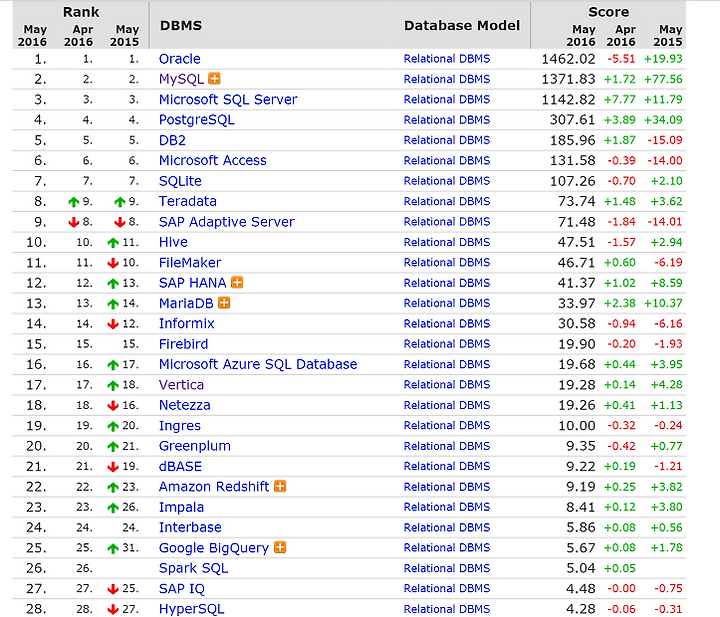Click the DBMS column header
Image resolution: width=720 pixels, height=617 pixels.
coord(181,25)
